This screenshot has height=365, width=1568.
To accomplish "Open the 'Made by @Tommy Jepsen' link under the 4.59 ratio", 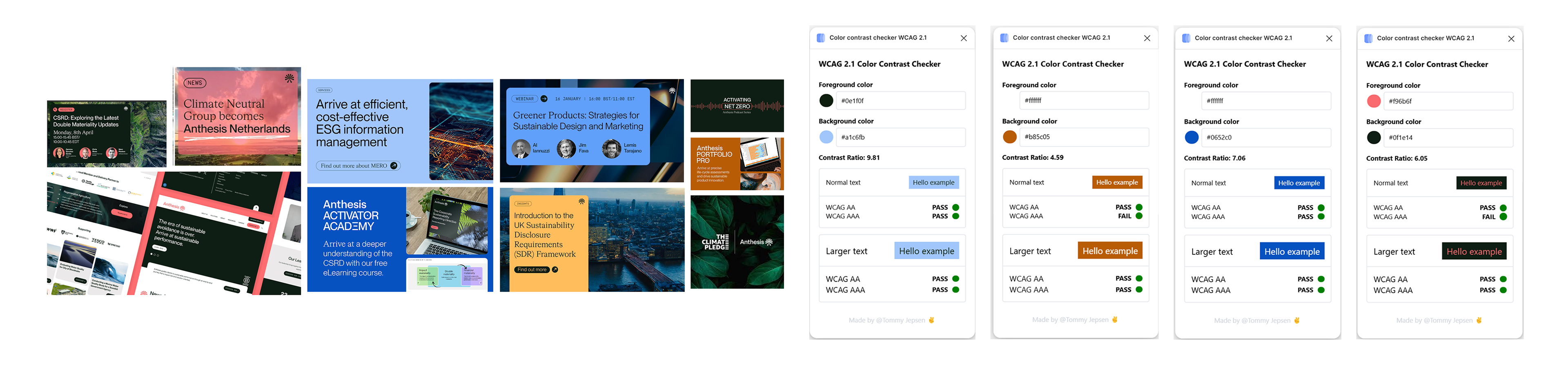I will [x=1075, y=319].
